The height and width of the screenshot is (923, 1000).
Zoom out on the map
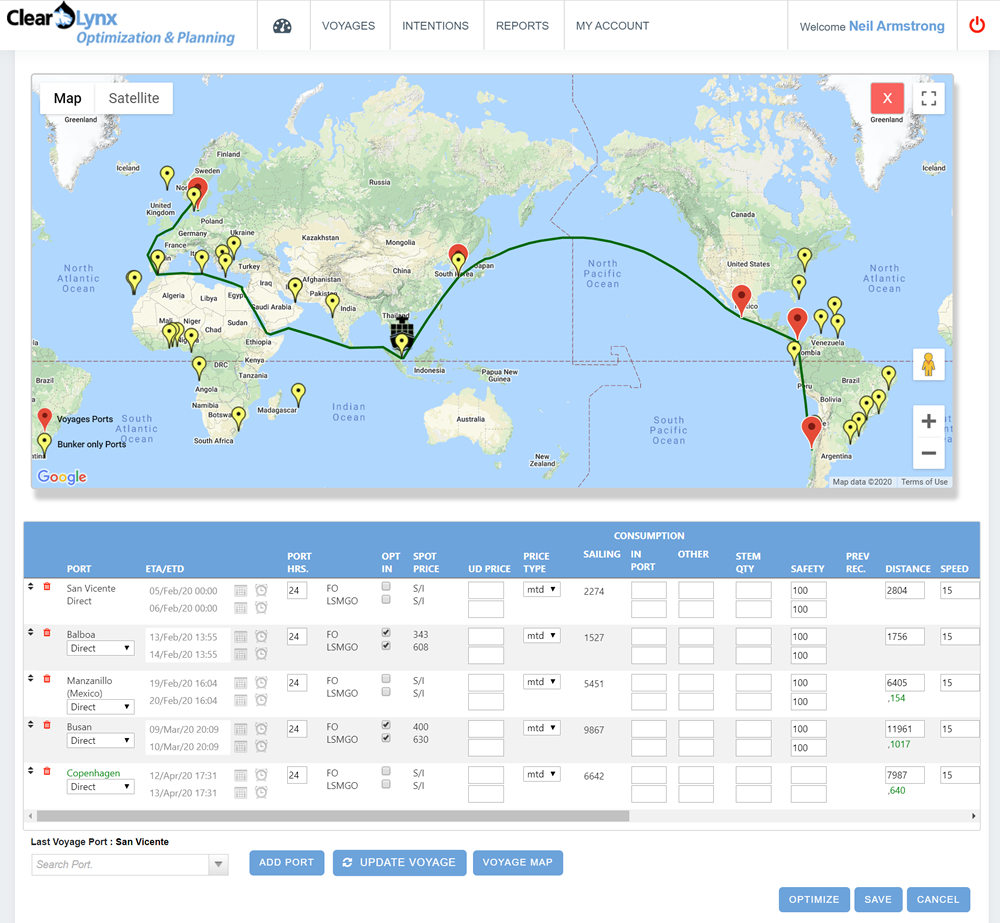pyautogui.click(x=929, y=454)
